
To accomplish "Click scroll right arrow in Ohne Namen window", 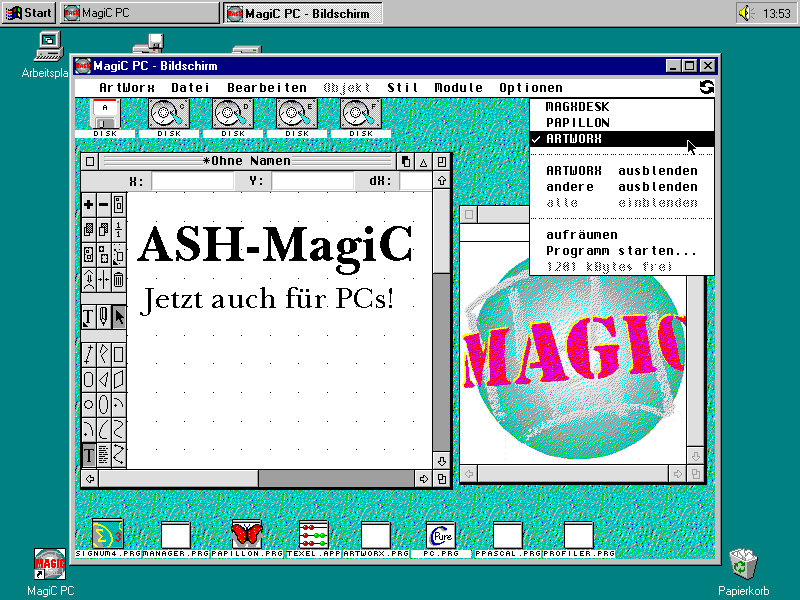I will 423,479.
